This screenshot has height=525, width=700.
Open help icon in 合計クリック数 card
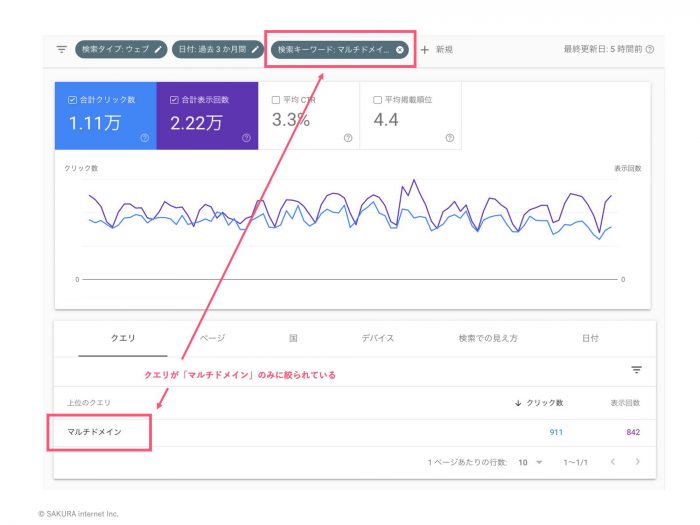(x=145, y=138)
